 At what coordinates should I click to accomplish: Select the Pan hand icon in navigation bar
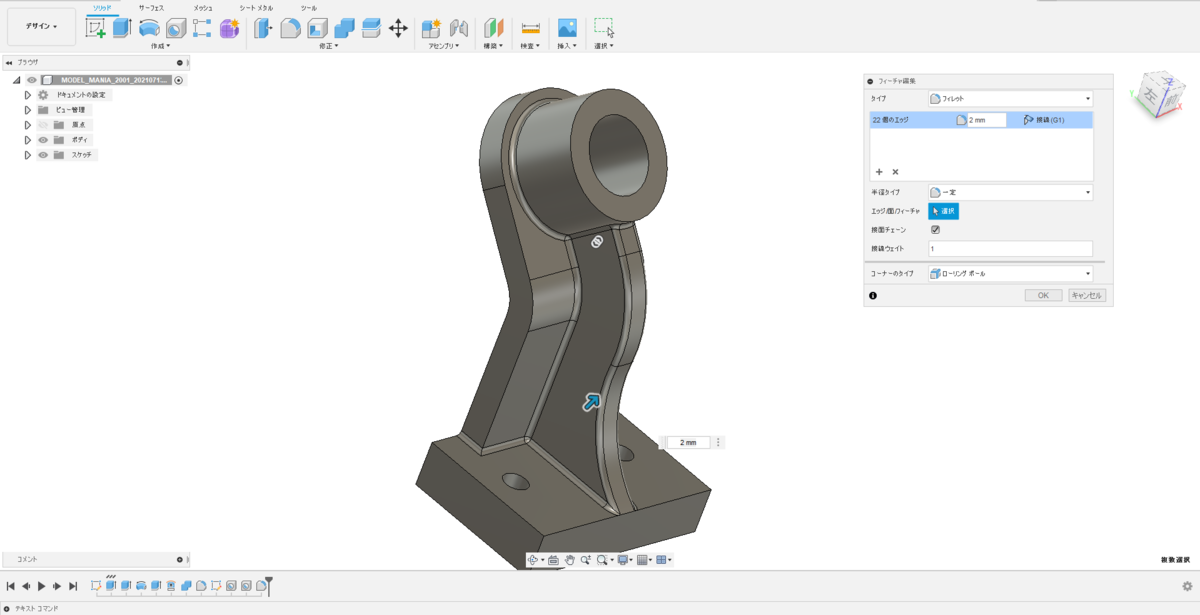pos(569,560)
